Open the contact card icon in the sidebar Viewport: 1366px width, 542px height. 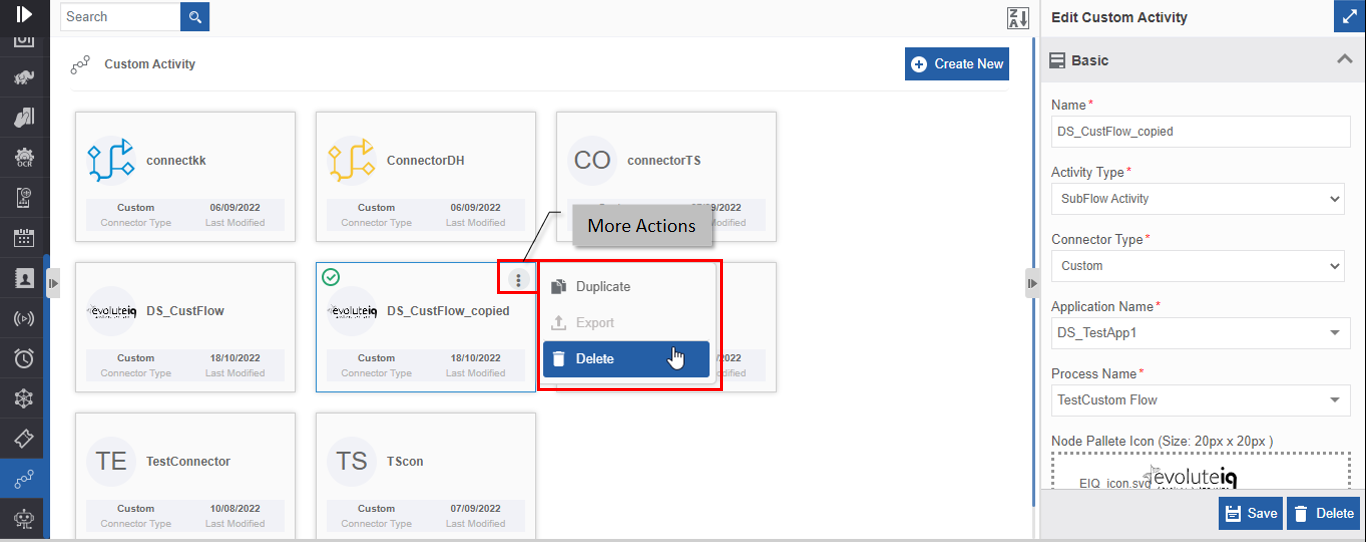point(24,278)
